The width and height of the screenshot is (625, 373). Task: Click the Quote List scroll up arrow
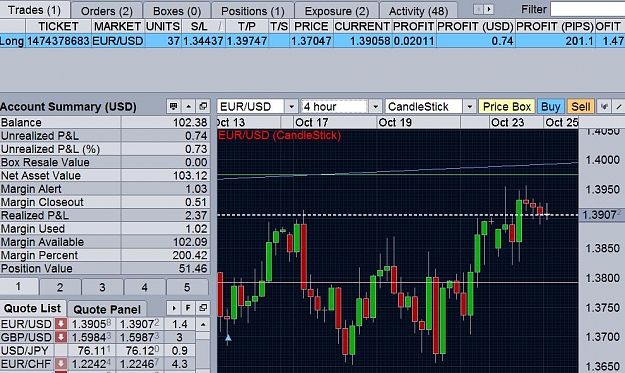203,324
